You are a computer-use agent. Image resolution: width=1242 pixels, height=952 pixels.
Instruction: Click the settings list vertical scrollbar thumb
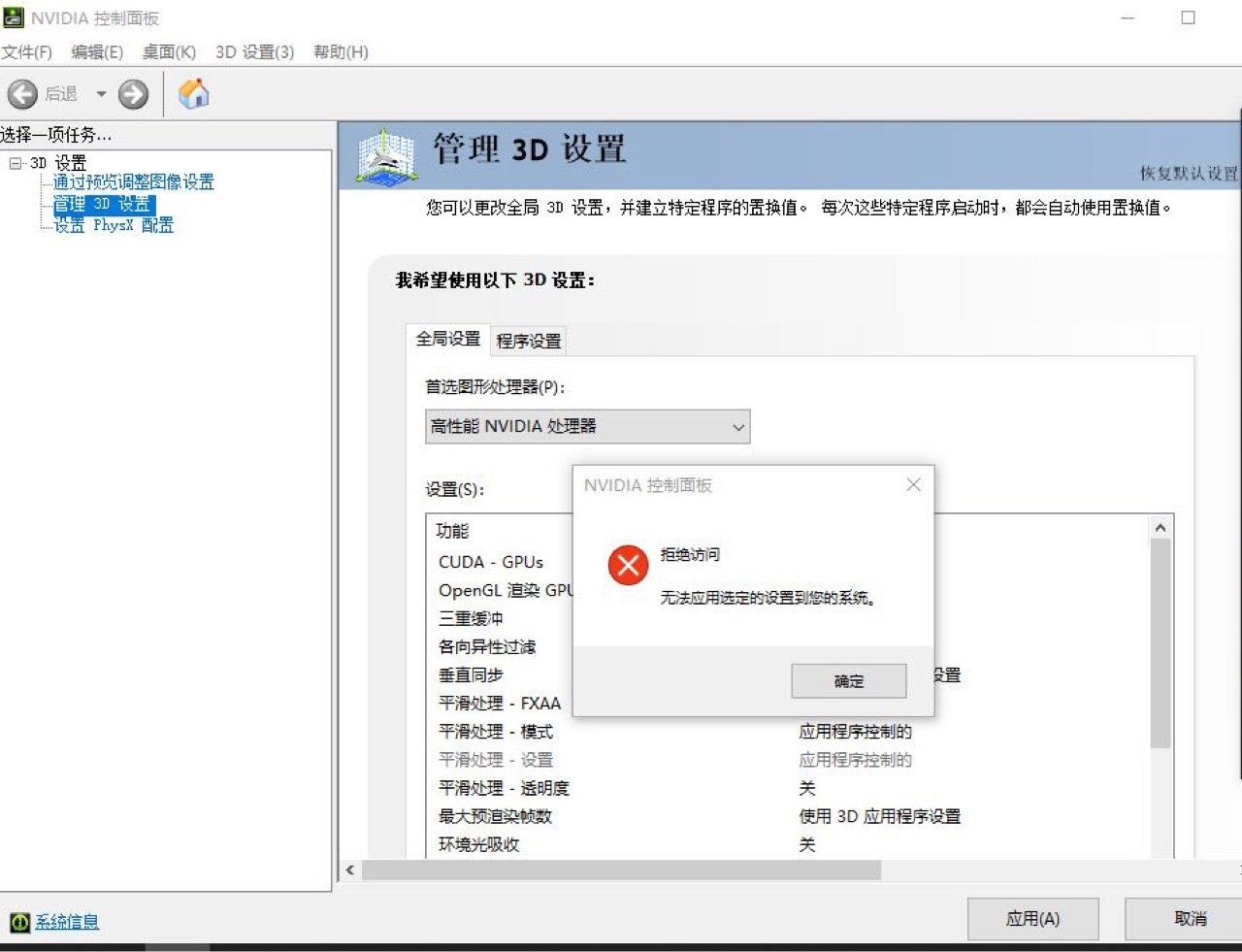tap(1160, 643)
